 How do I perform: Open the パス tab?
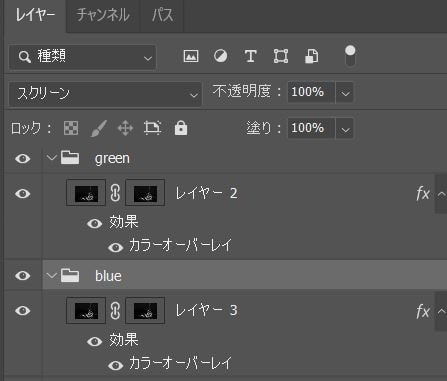click(162, 15)
